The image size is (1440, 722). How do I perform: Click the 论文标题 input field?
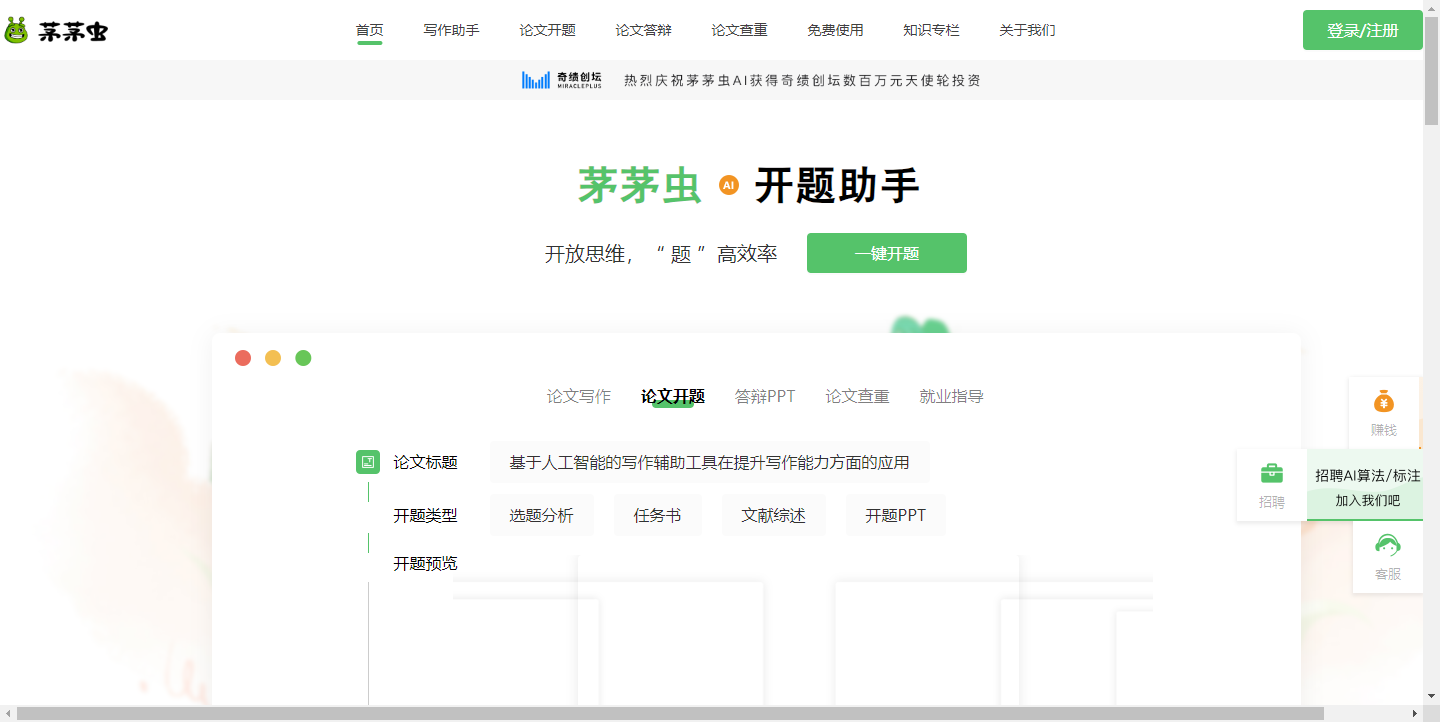710,462
